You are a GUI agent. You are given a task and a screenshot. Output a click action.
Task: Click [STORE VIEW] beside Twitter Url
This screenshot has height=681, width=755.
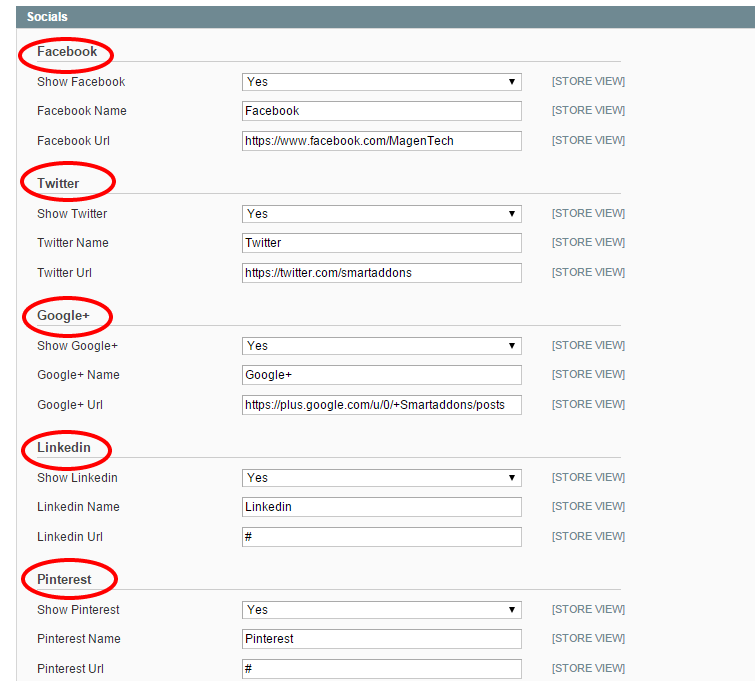pos(588,272)
